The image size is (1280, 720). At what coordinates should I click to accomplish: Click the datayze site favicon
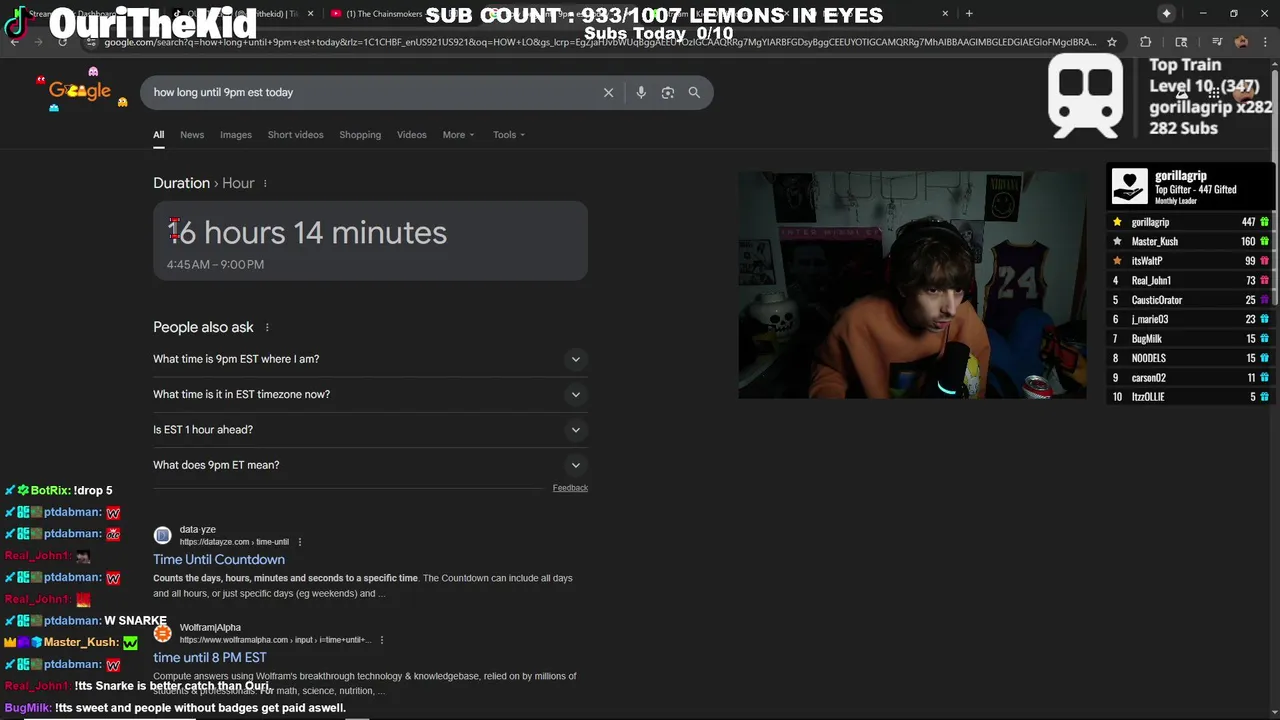click(x=163, y=535)
